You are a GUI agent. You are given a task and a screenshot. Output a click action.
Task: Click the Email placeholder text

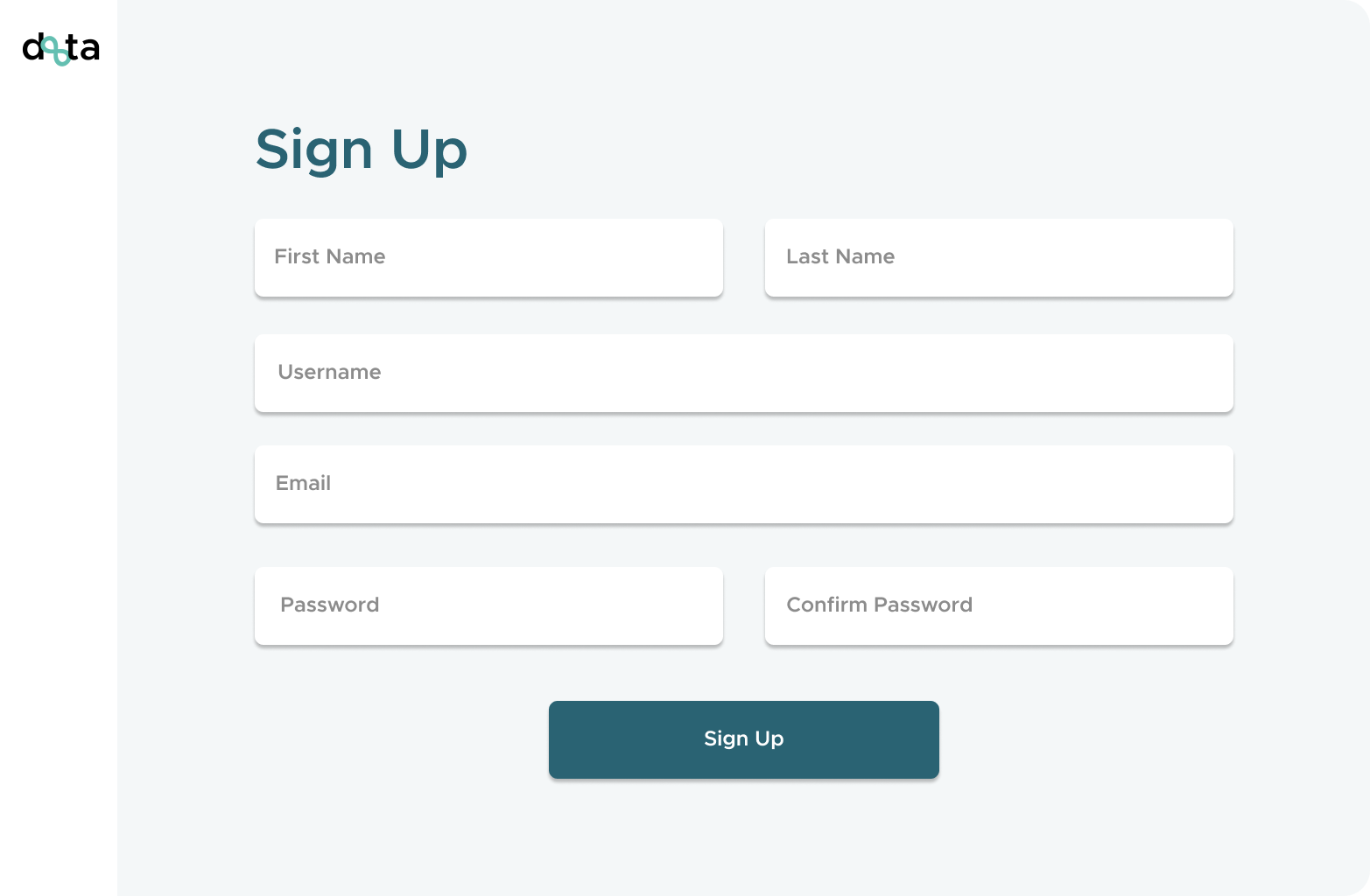pos(303,483)
